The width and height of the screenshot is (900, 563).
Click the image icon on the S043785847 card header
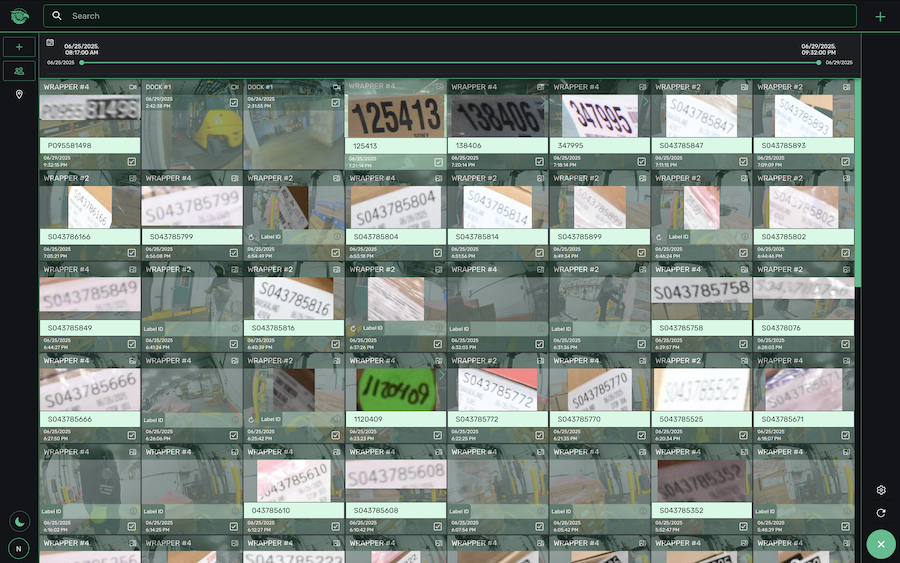(x=744, y=87)
